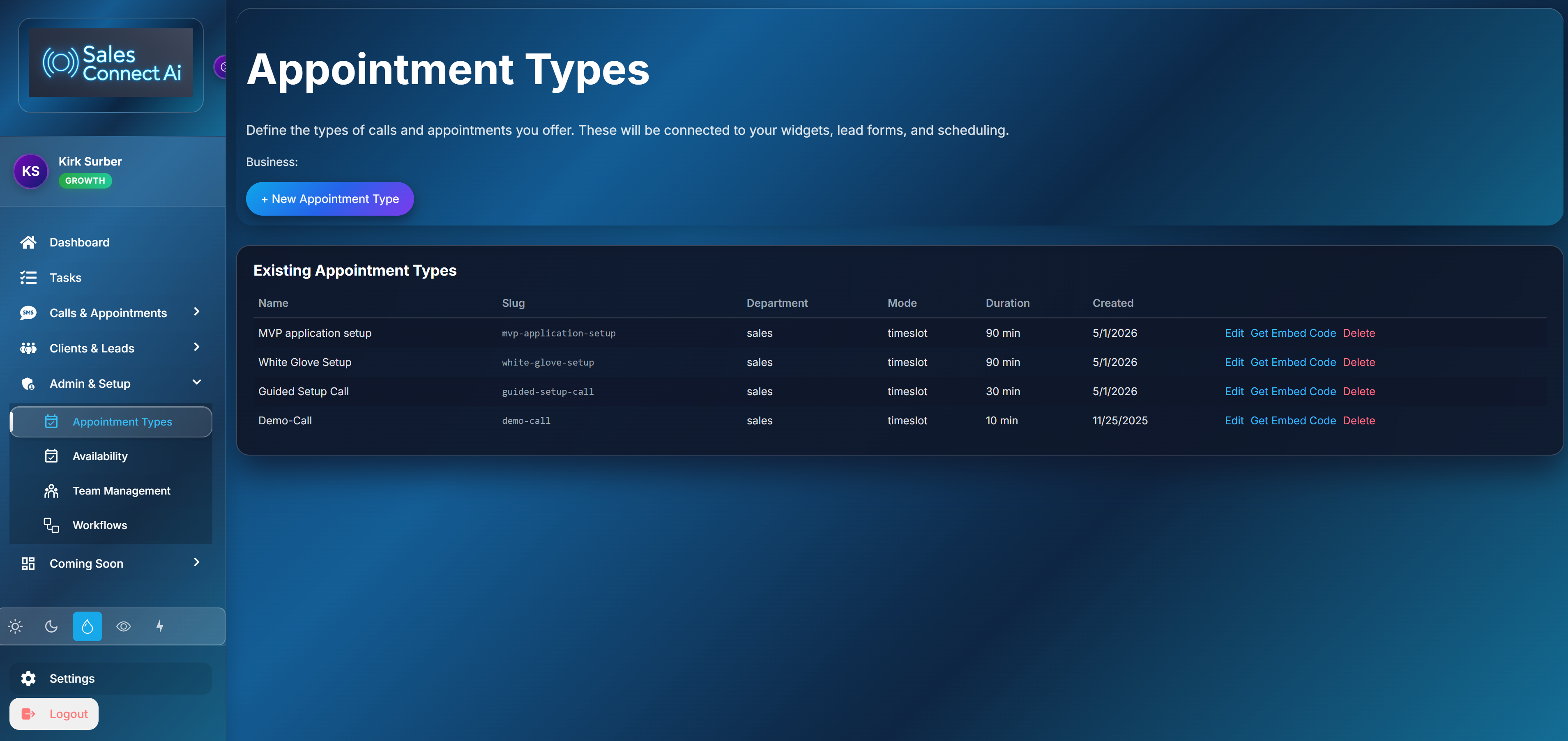Click the Coming Soon grid icon
1568x741 pixels.
28,564
